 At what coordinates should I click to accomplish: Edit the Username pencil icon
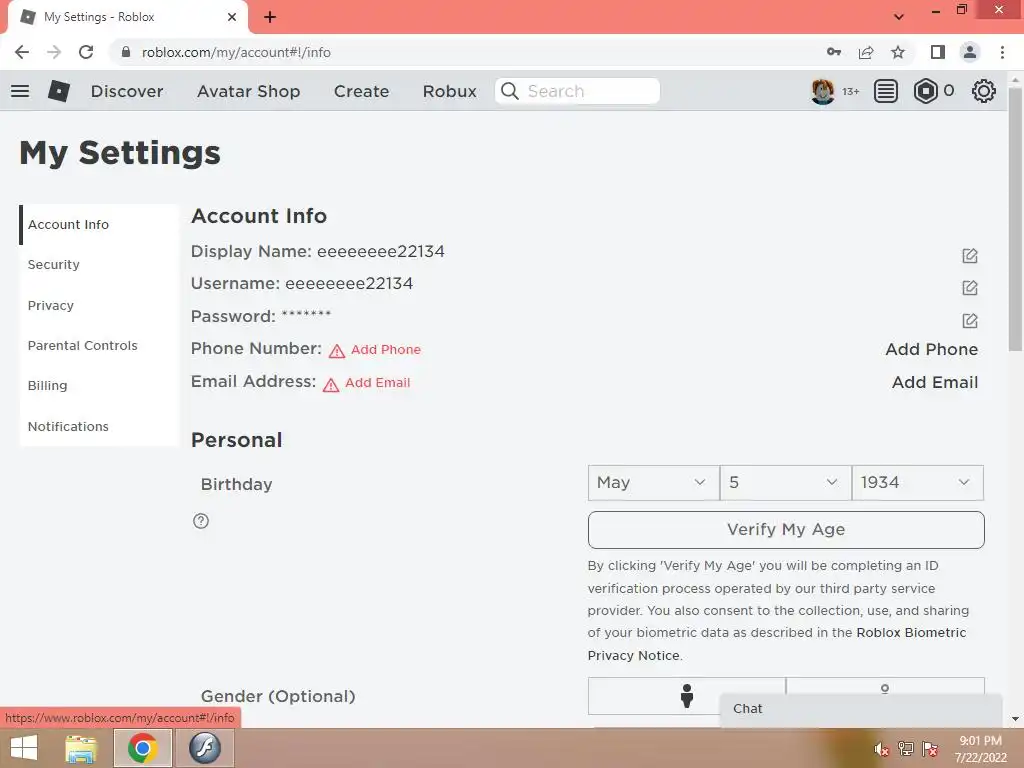(970, 287)
